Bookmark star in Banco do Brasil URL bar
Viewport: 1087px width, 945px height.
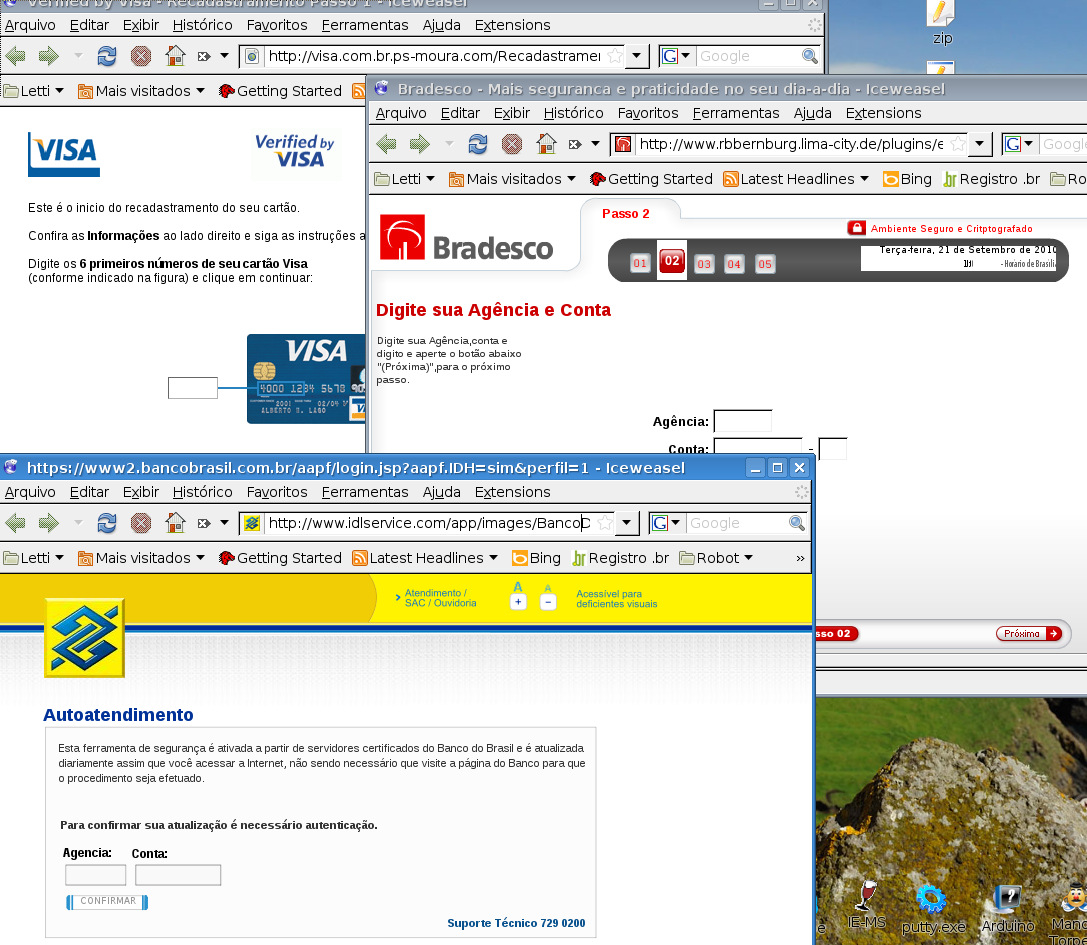tap(605, 523)
